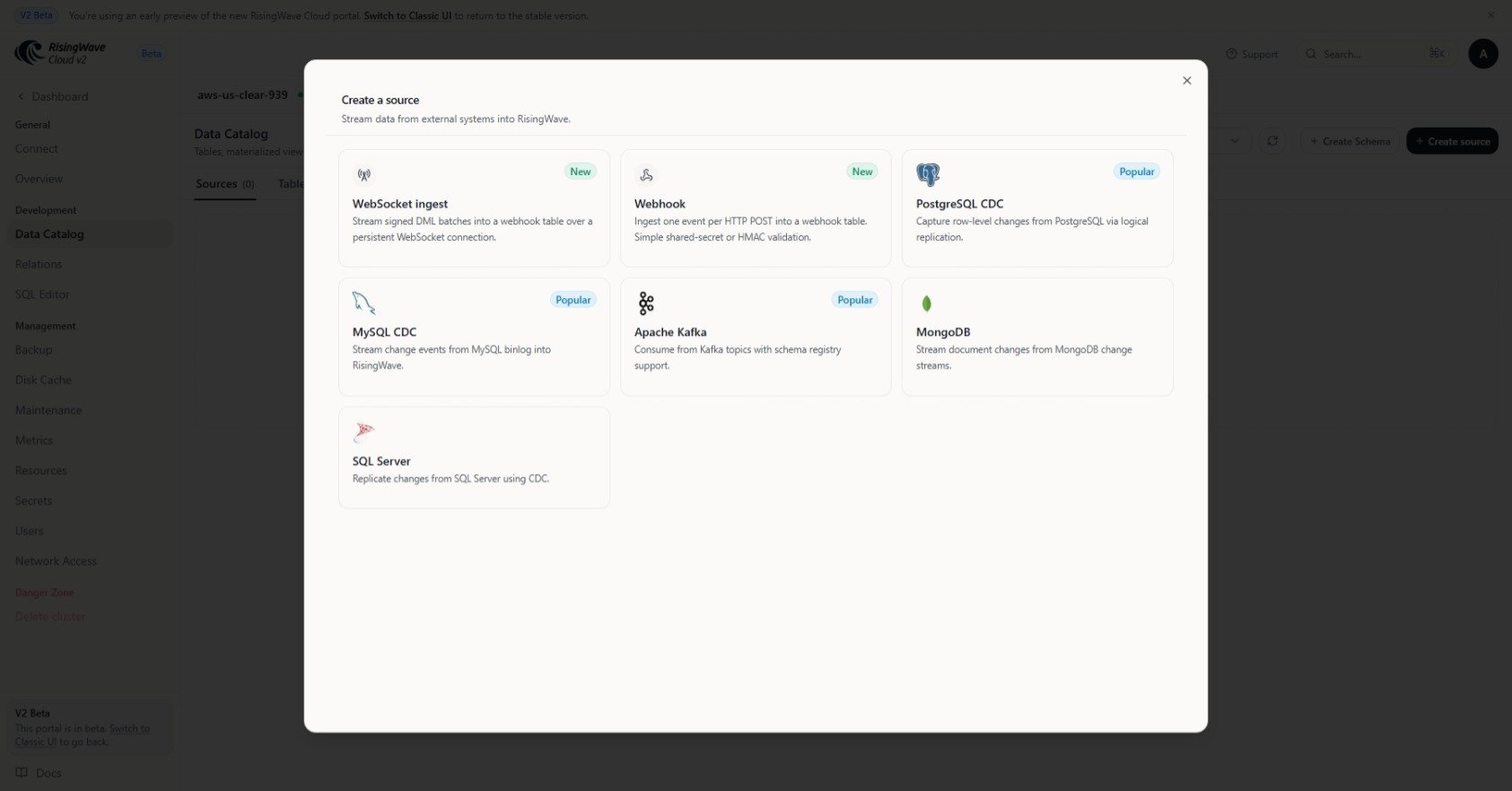Image resolution: width=1512 pixels, height=791 pixels.
Task: Choose the MySQL CDC source title
Action: tap(384, 332)
